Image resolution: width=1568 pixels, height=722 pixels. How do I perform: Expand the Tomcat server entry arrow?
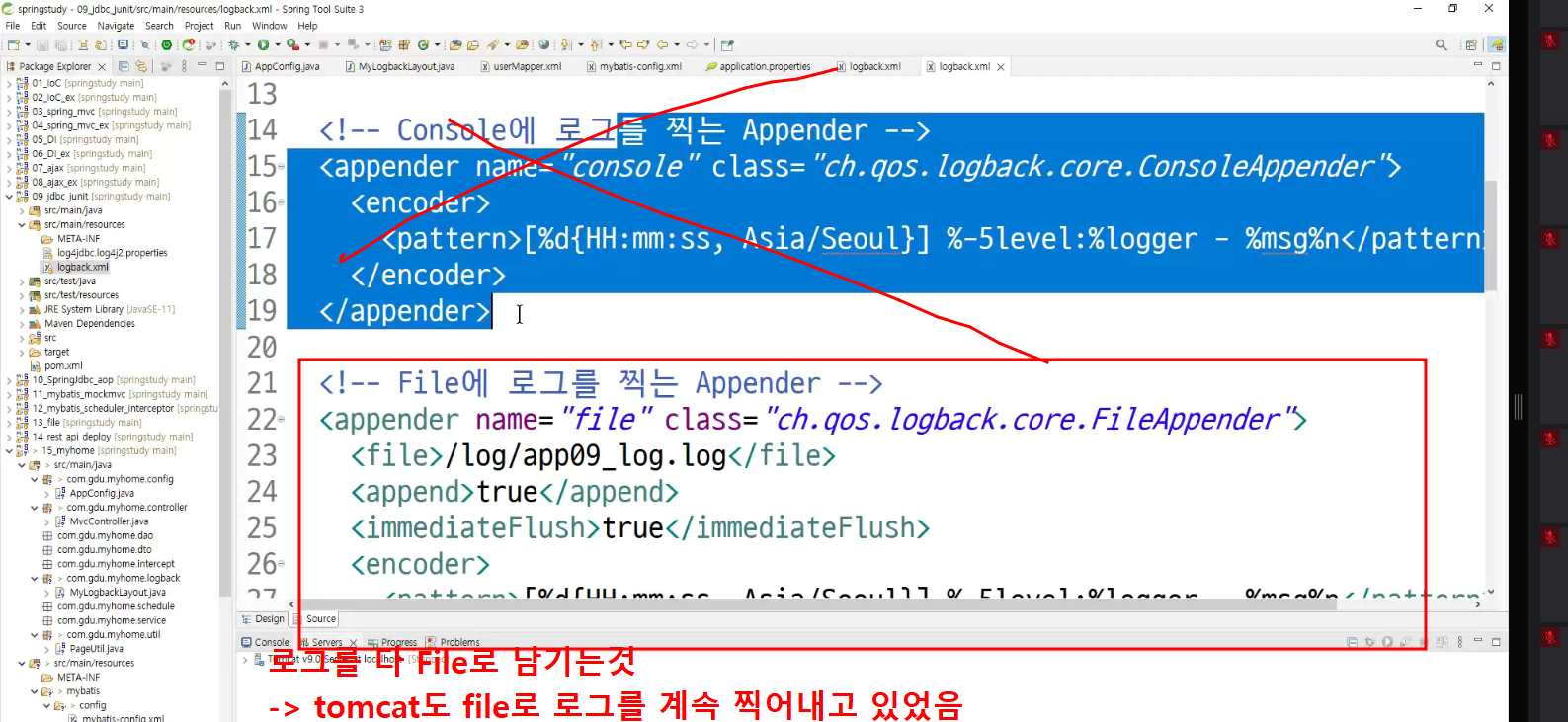[x=245, y=659]
